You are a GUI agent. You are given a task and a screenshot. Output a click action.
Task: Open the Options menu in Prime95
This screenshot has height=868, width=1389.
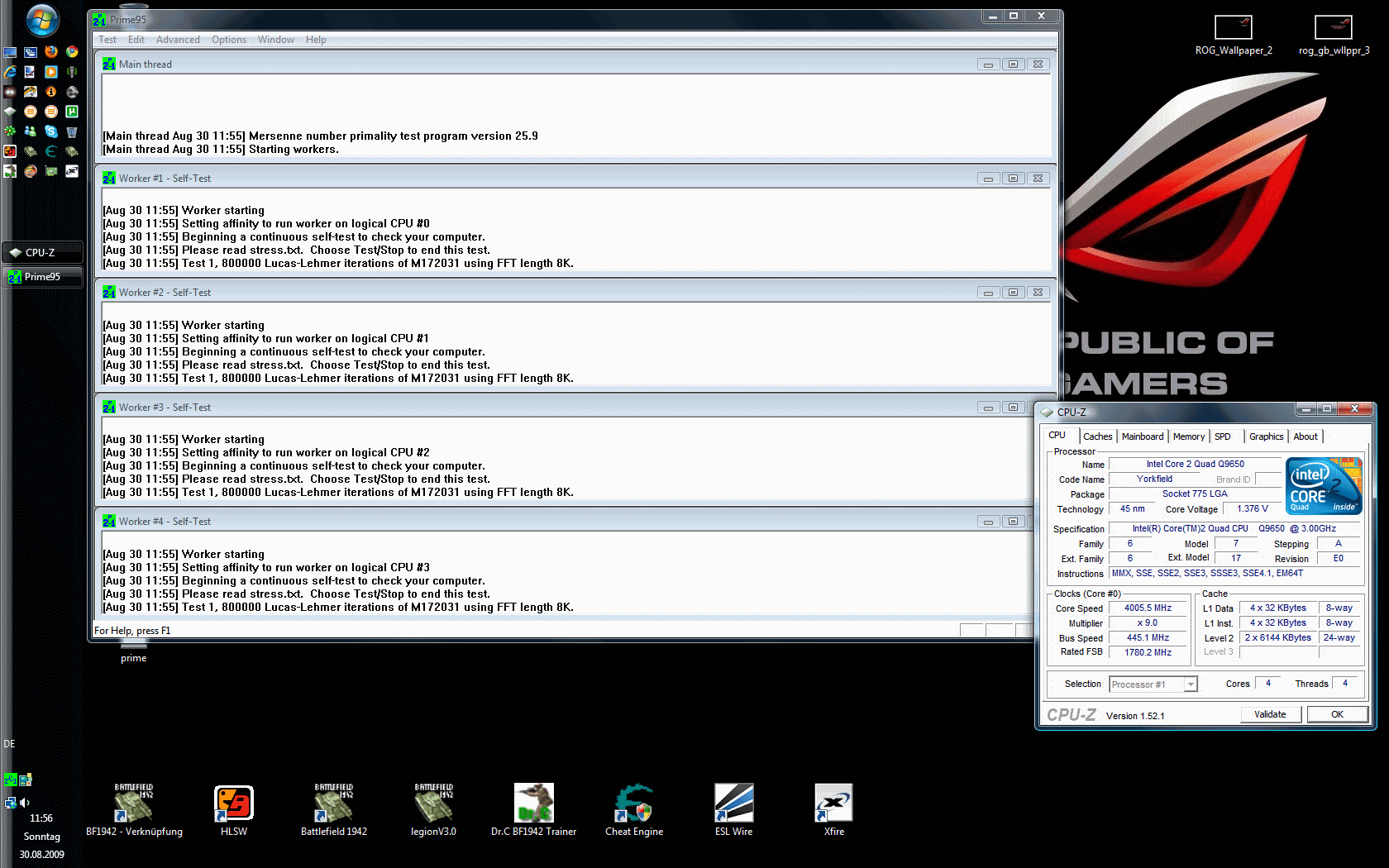(229, 40)
